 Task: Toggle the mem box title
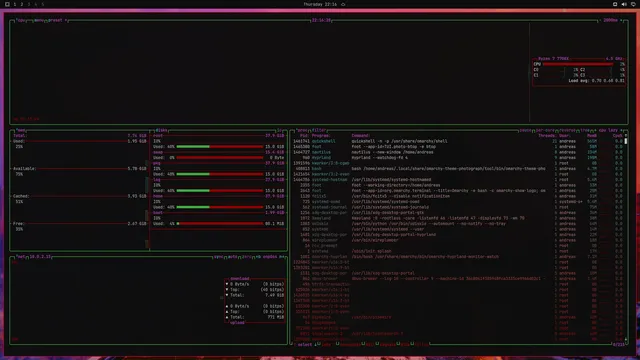pos(21,130)
